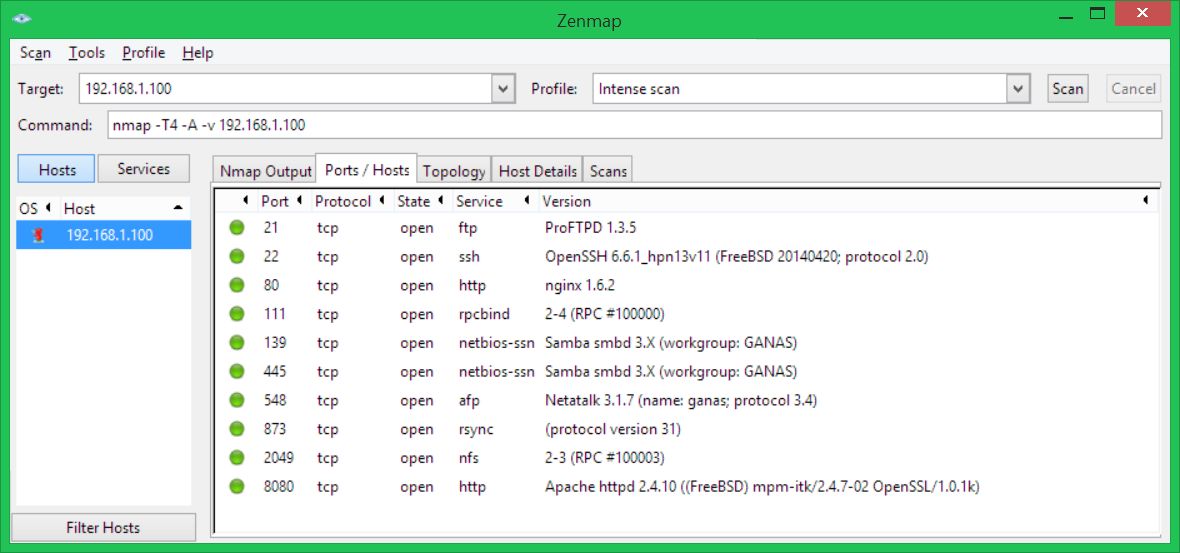Screen dimensions: 1180x553
Task: Click the 2-4 (RPC #100000) version text
Action: (x=604, y=314)
